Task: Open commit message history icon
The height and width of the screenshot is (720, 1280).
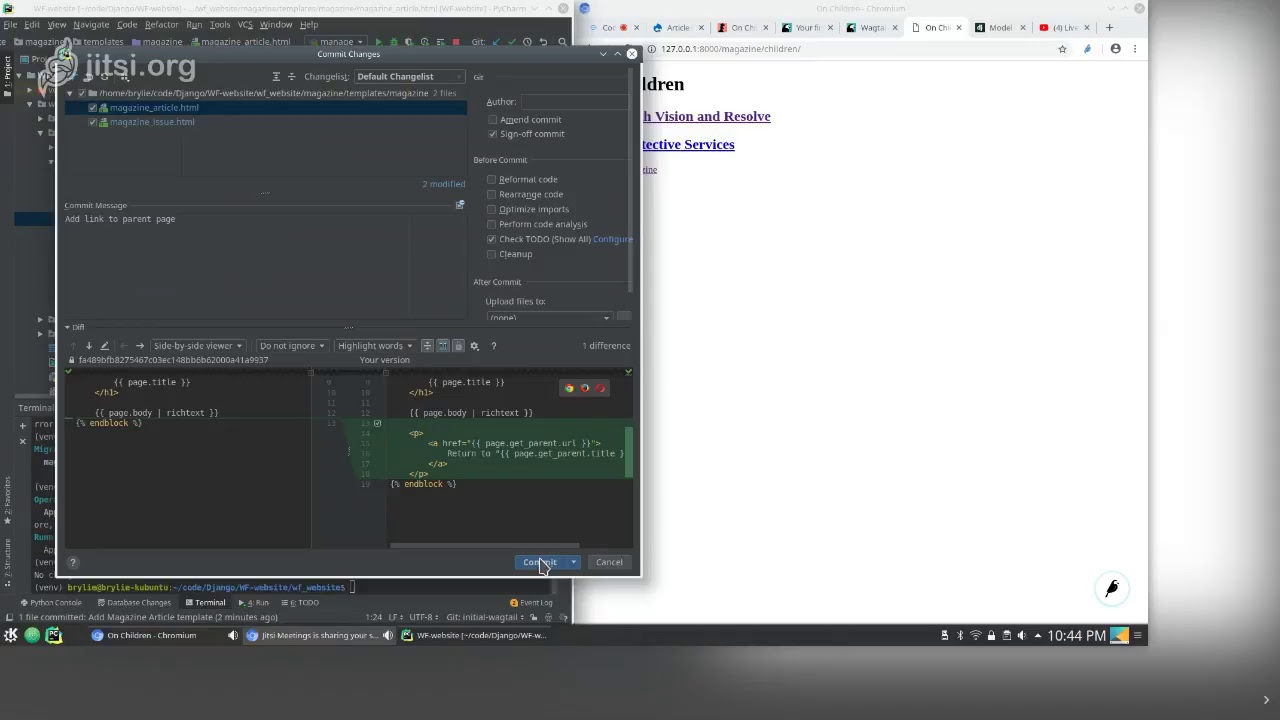Action: tap(460, 205)
